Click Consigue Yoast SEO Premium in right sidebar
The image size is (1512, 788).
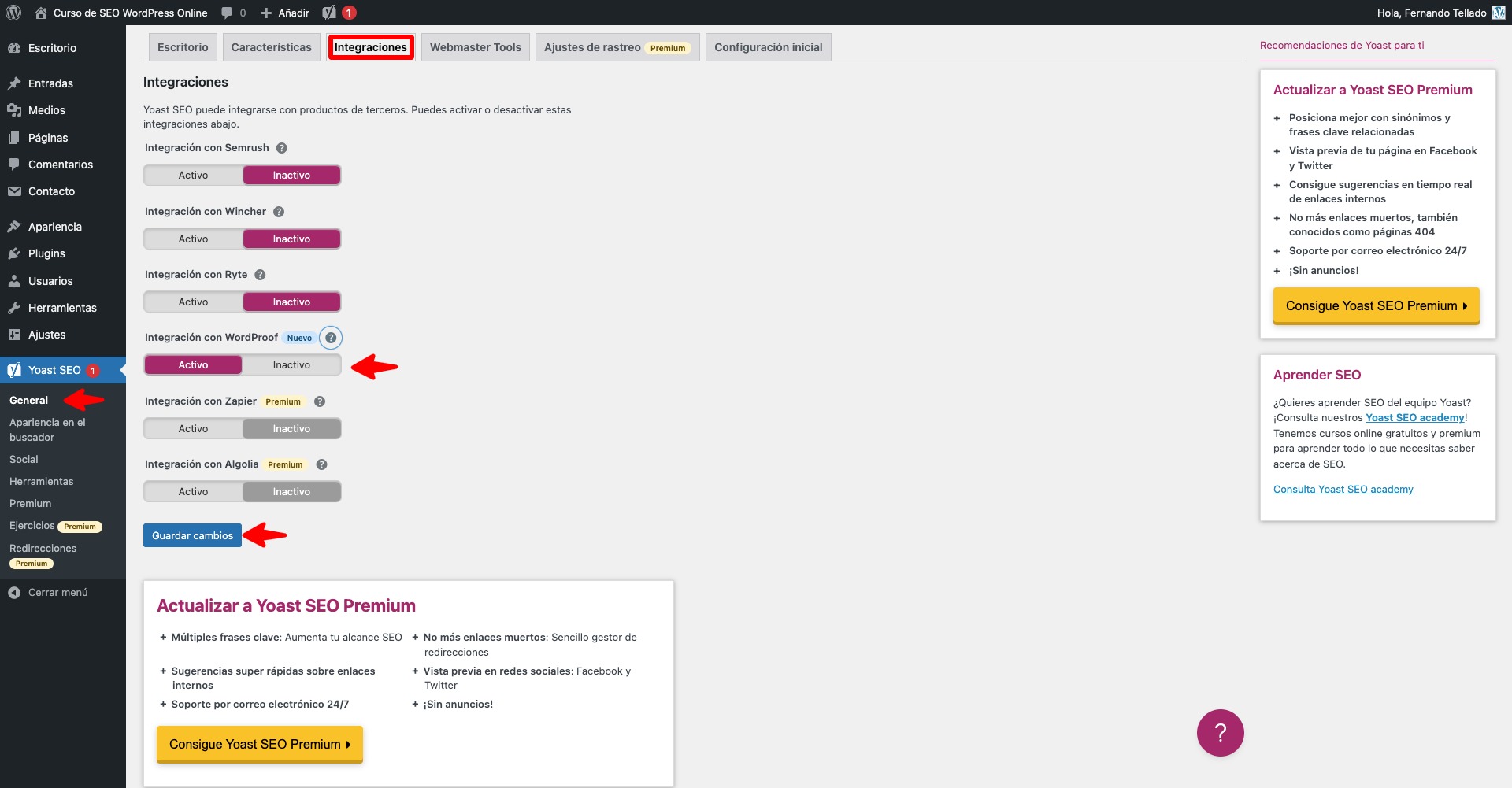coord(1376,306)
